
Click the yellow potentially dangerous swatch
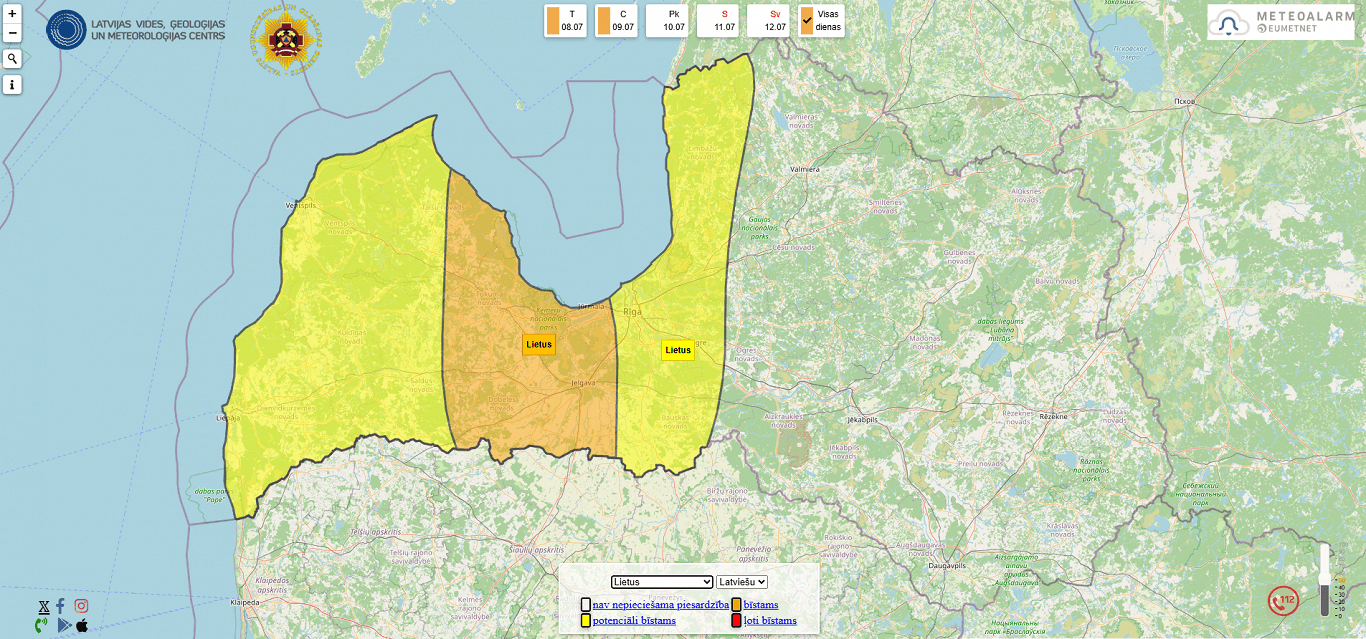[x=586, y=620]
